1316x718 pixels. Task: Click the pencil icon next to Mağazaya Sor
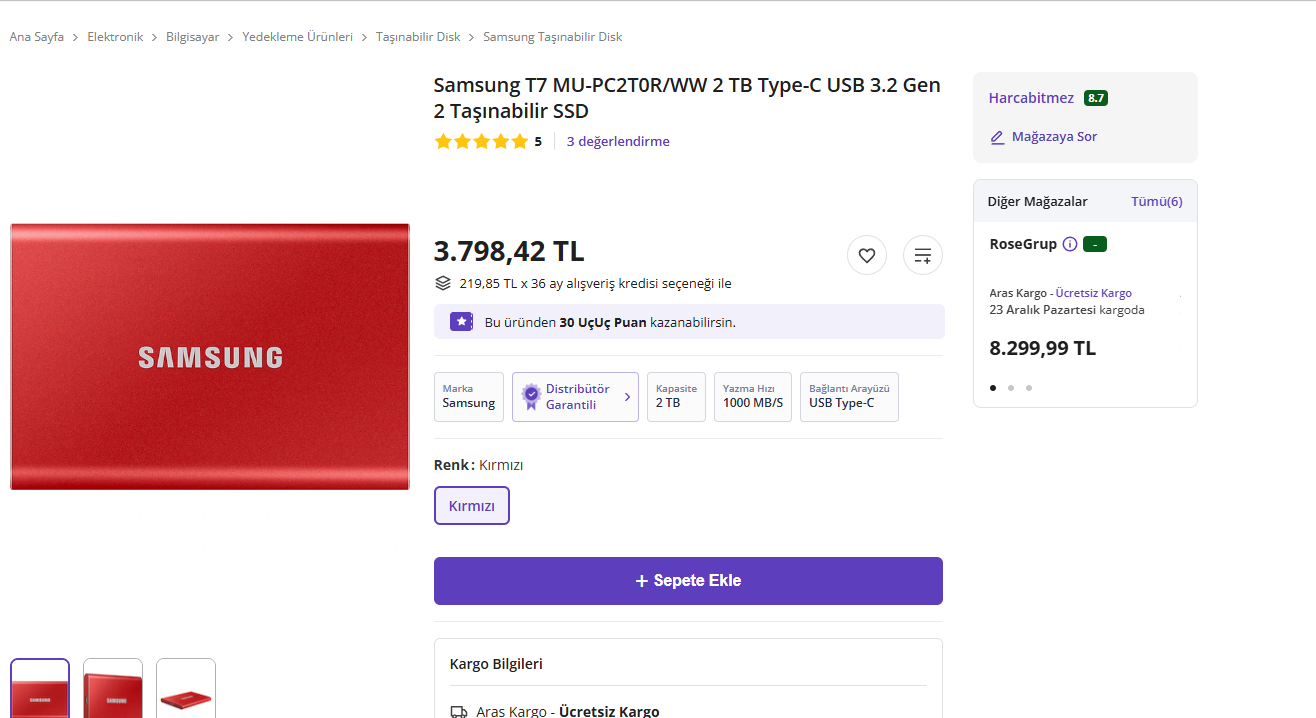(997, 137)
